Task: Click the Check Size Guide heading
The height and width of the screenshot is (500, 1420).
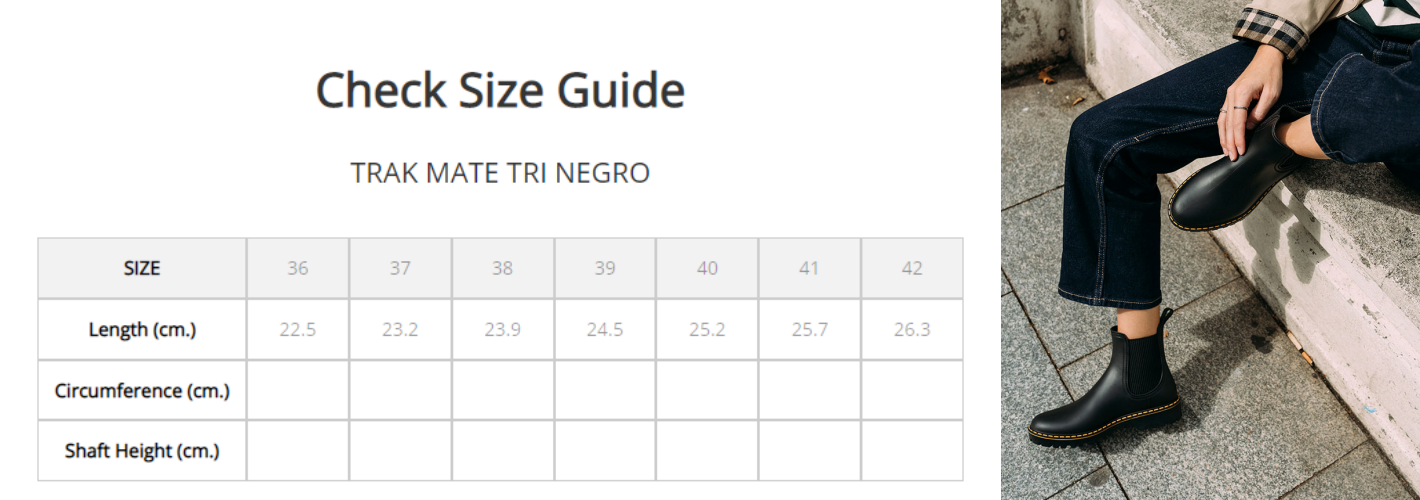Action: tap(500, 90)
